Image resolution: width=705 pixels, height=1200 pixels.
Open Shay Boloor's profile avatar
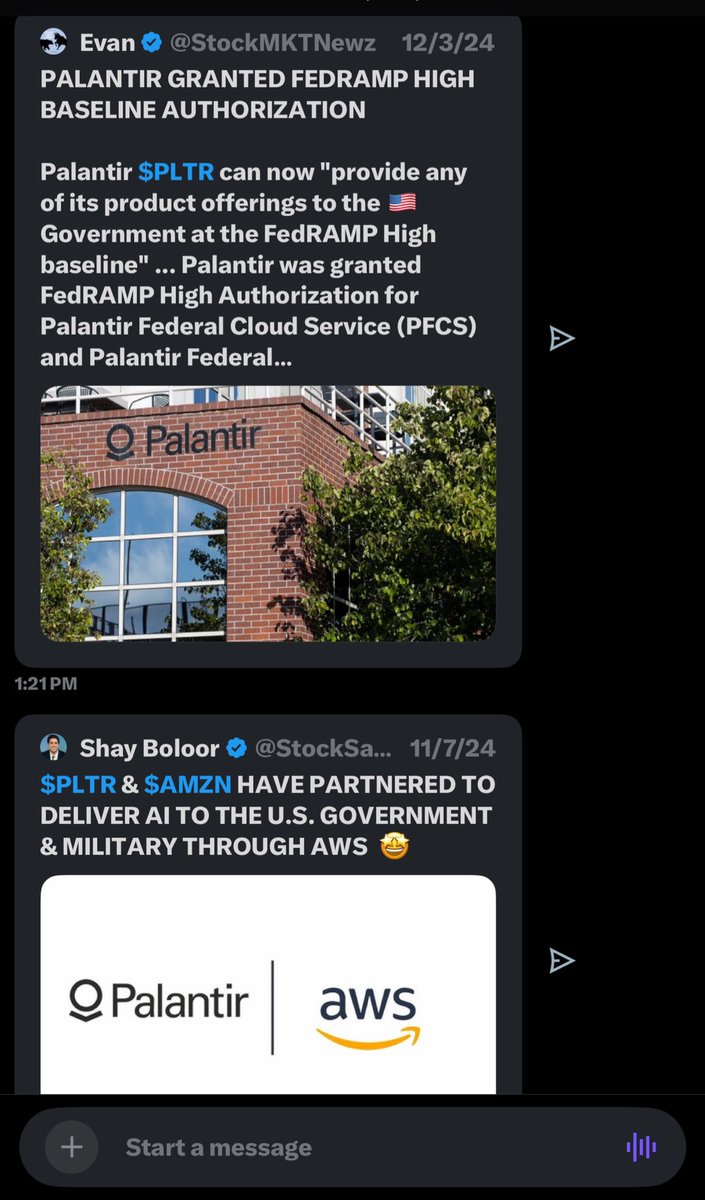(54, 747)
